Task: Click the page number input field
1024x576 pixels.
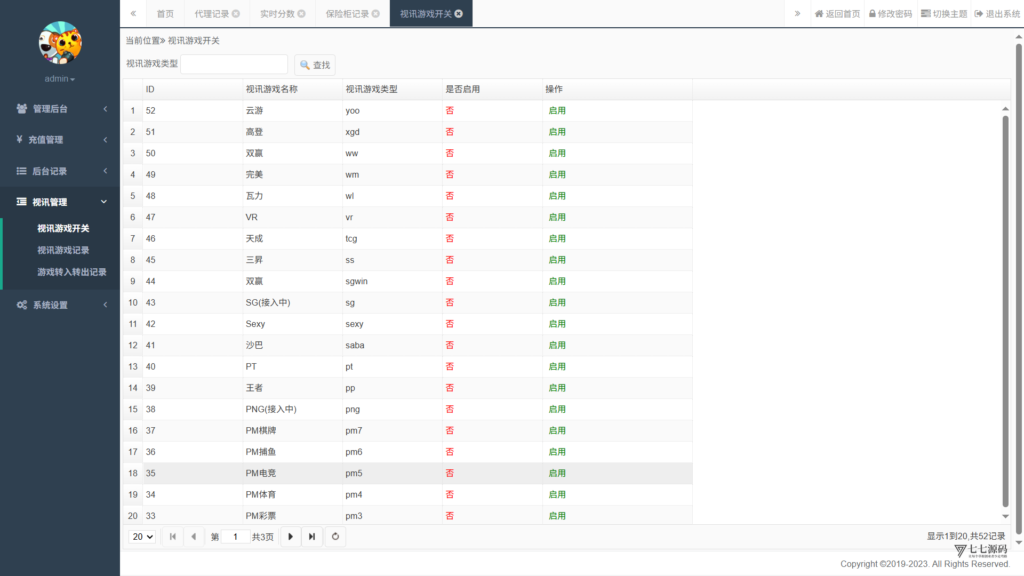Action: (235, 537)
